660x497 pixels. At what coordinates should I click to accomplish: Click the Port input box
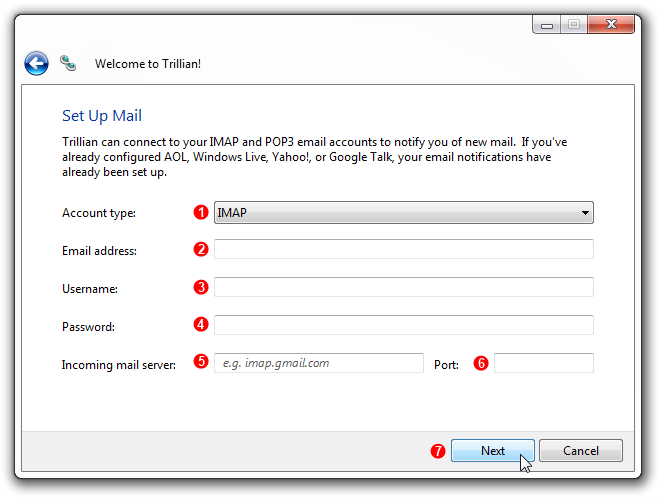544,363
